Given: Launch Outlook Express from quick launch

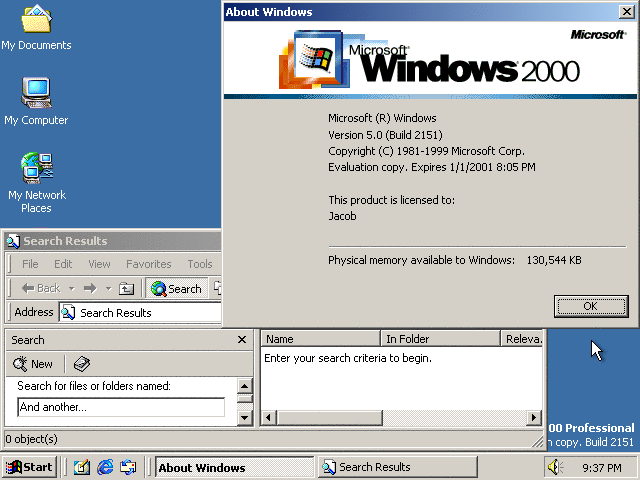Looking at the screenshot, I should (x=128, y=467).
